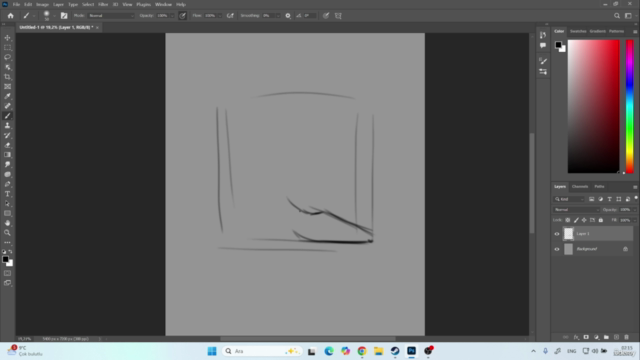Toggle pressure for opacity button
The image size is (640, 360).
tap(182, 16)
